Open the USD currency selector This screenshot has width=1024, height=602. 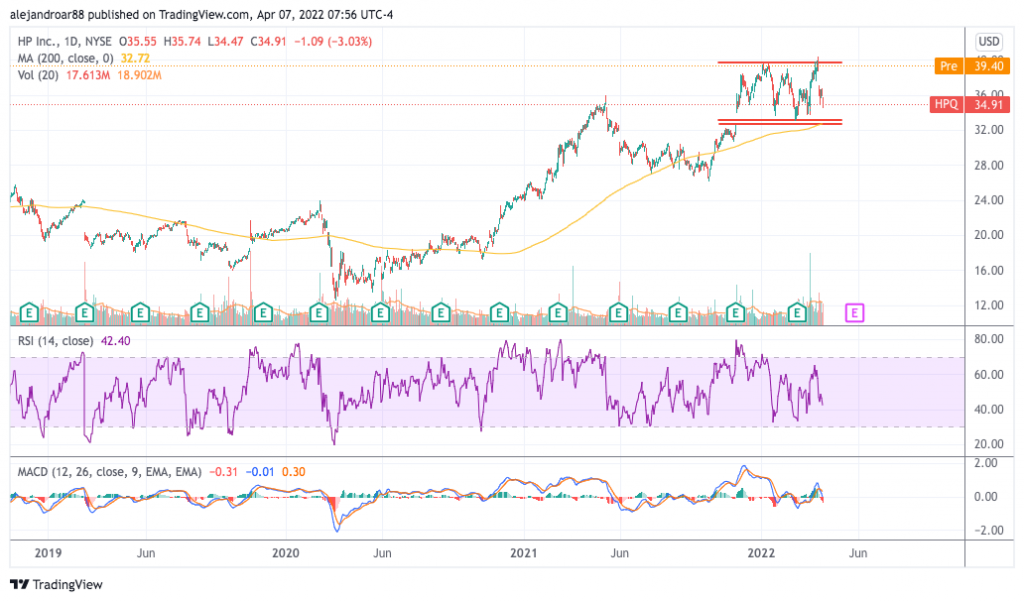(988, 42)
